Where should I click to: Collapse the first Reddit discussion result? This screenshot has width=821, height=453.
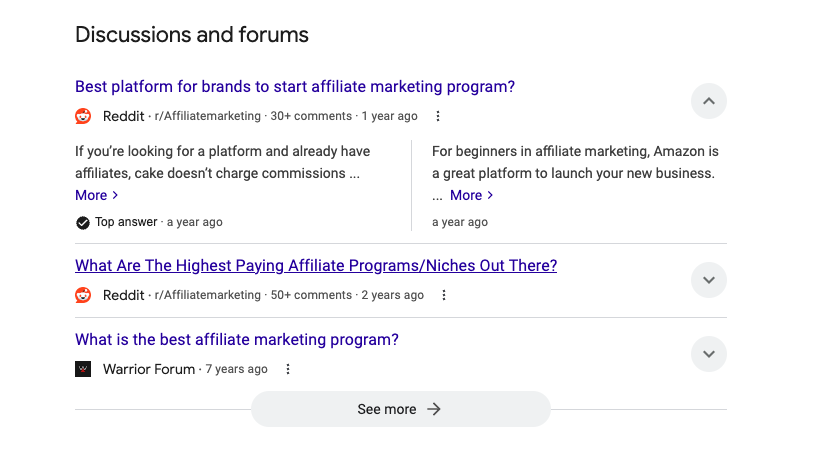coord(708,101)
